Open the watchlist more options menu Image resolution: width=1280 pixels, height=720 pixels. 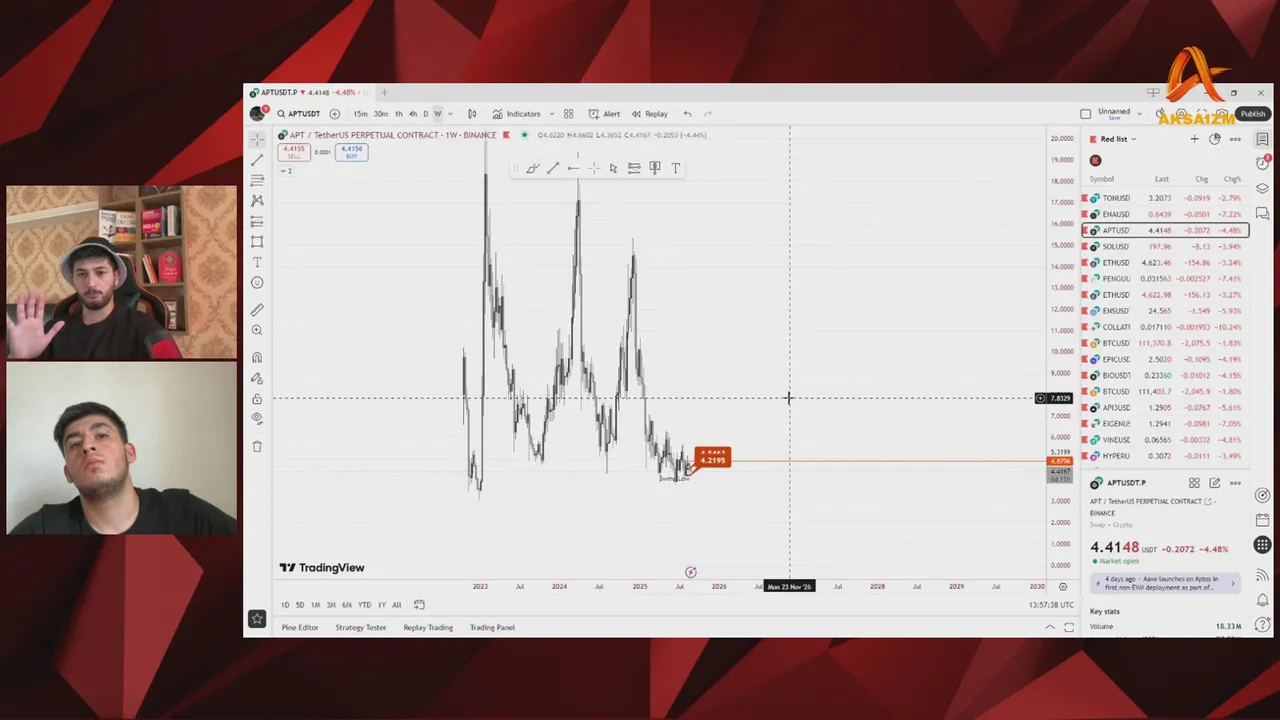(1235, 139)
